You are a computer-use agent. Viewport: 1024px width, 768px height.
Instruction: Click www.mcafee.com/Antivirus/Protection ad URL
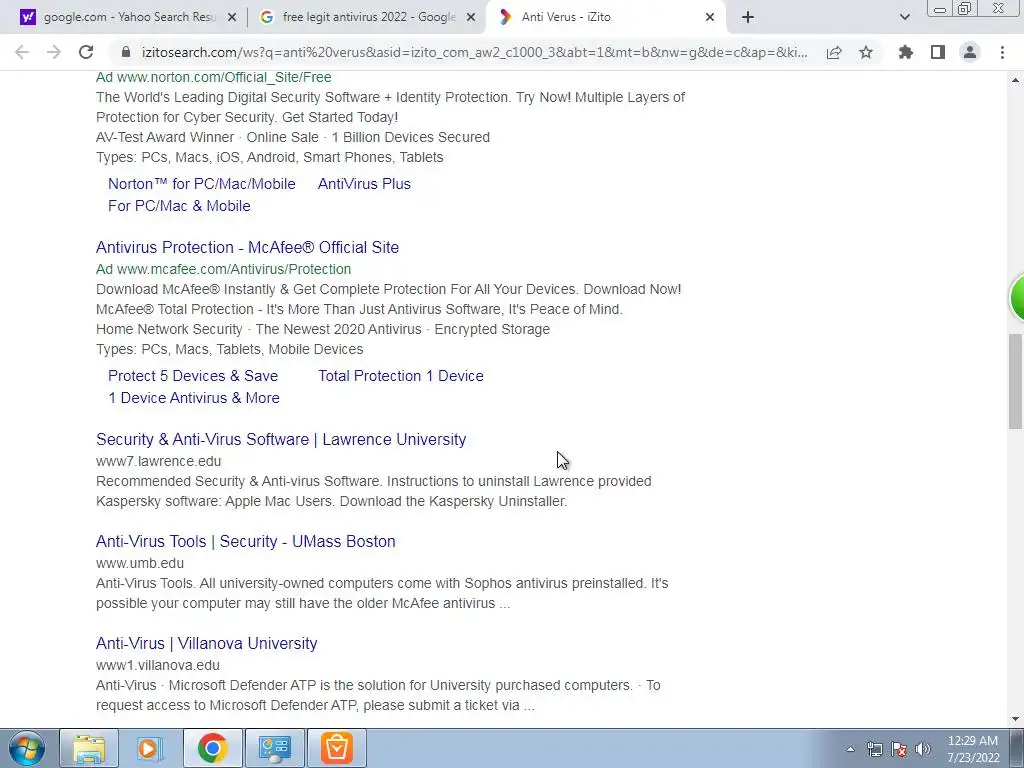click(234, 269)
